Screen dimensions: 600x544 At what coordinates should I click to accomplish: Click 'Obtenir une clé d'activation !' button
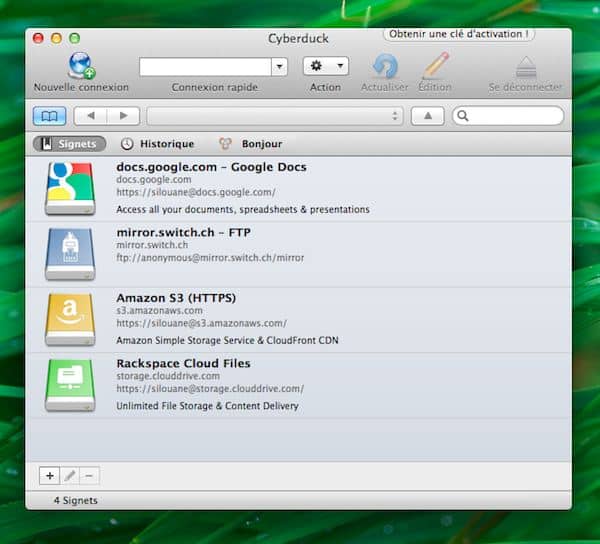459,34
